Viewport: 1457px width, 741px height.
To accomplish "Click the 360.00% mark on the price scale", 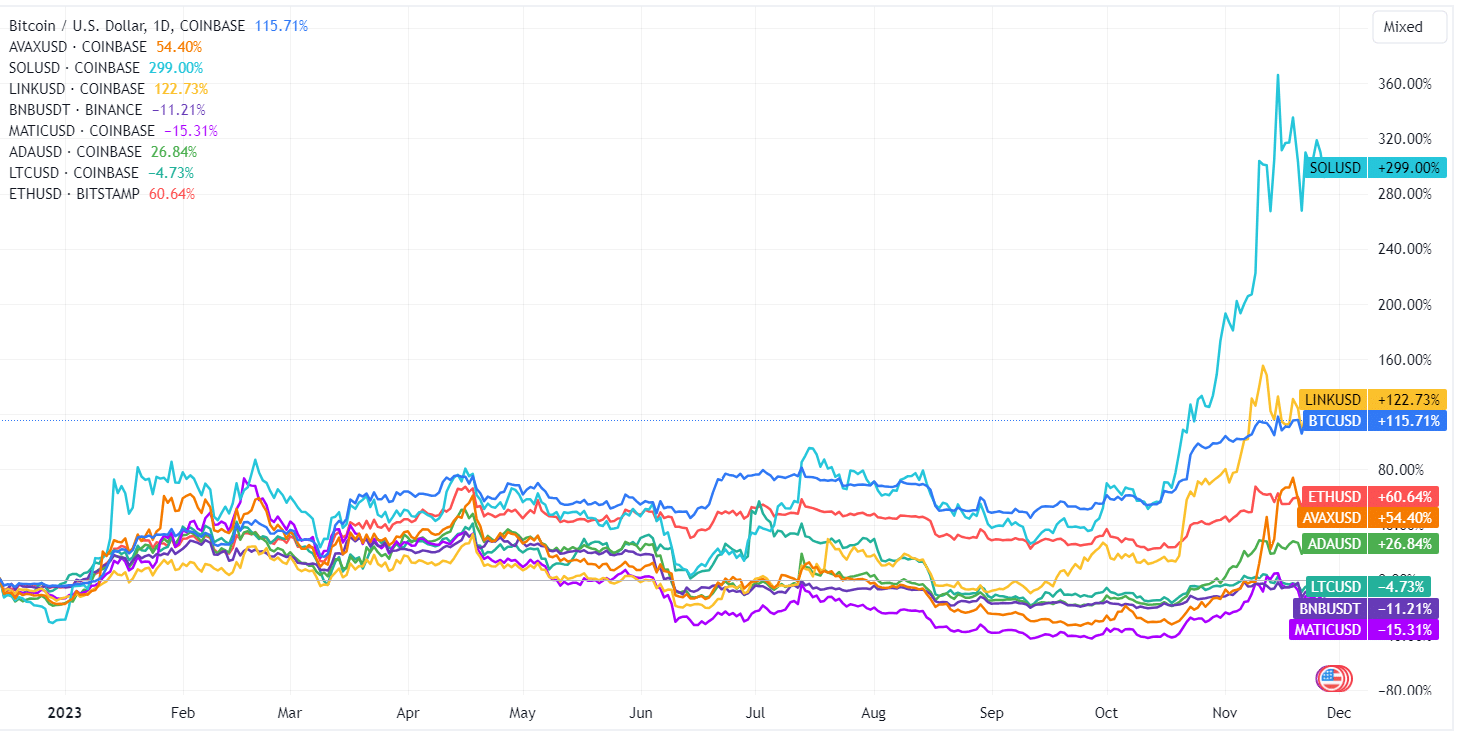I will [1404, 84].
